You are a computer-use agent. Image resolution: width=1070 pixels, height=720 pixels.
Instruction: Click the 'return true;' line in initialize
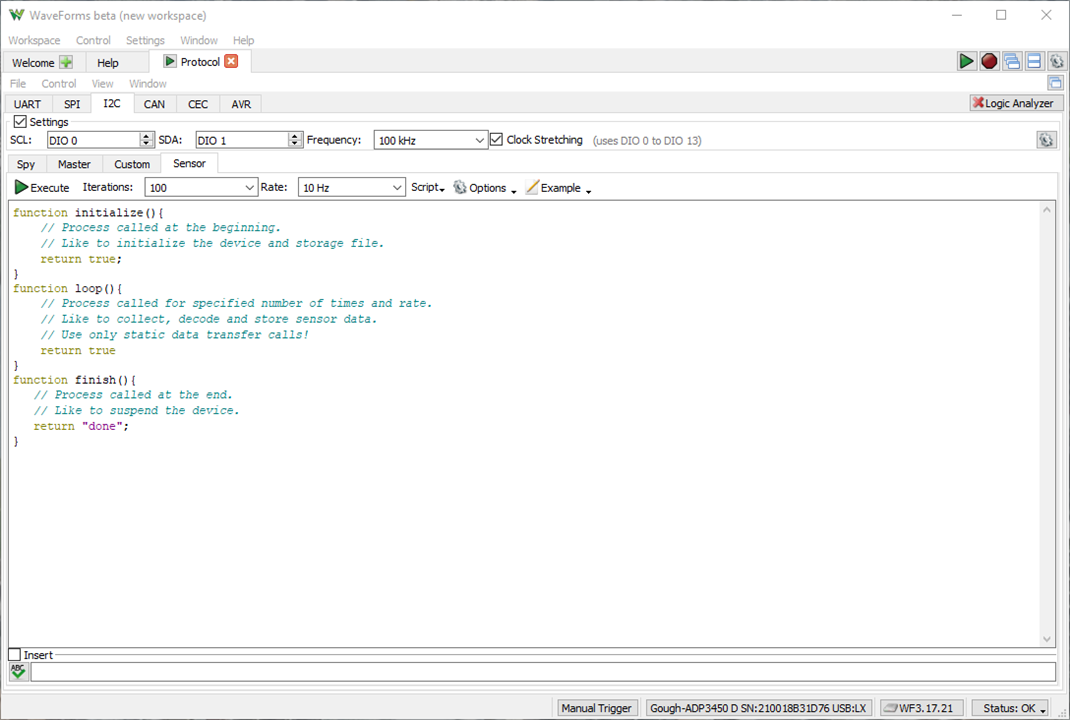[x=81, y=259]
